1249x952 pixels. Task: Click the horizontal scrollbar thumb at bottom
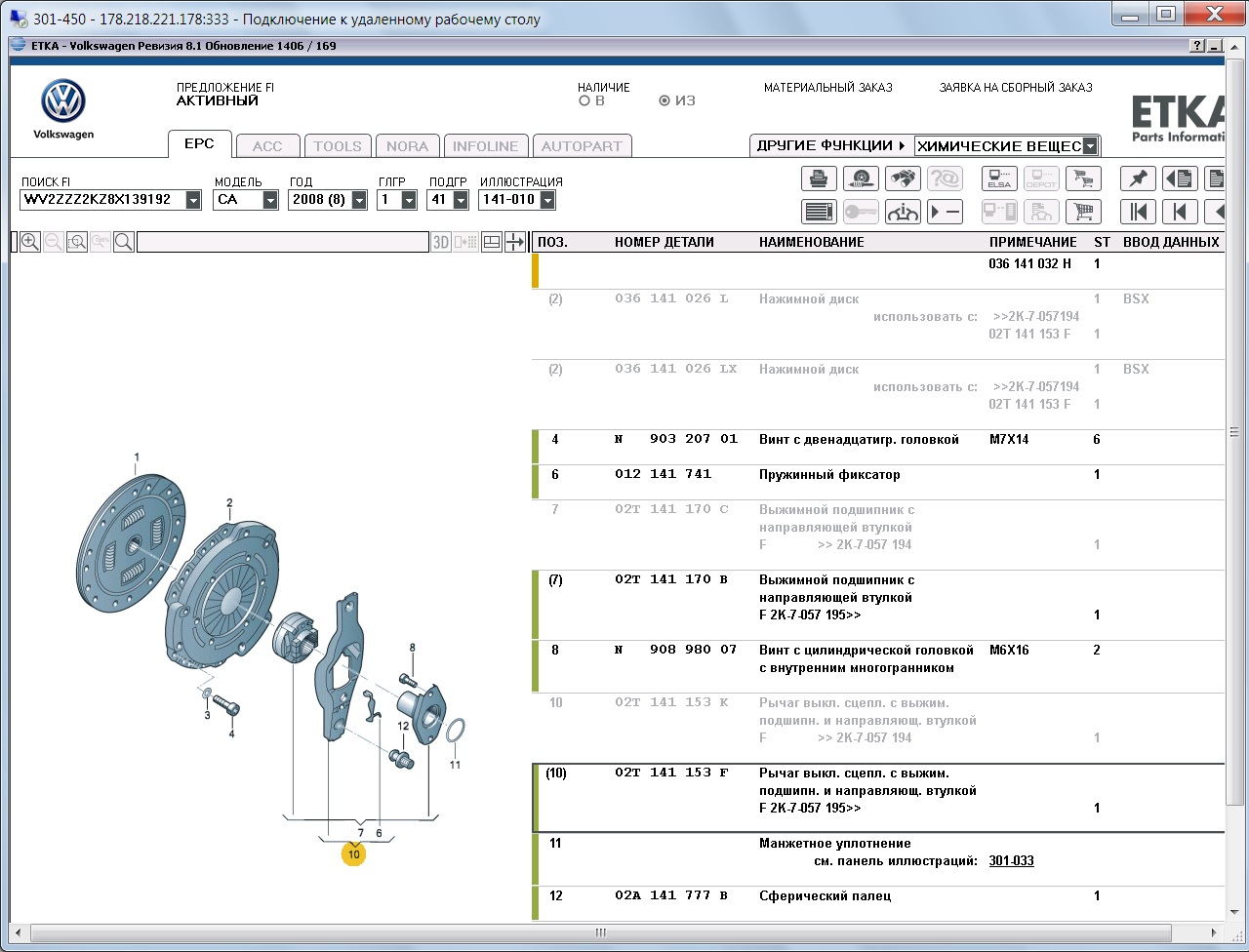point(600,933)
